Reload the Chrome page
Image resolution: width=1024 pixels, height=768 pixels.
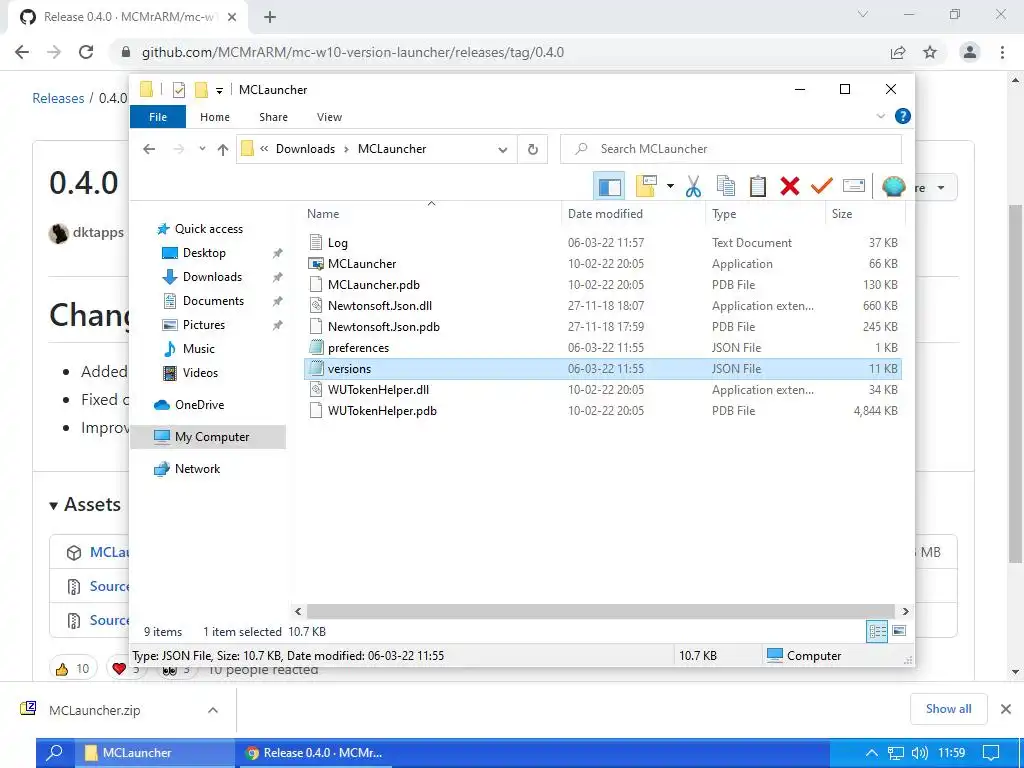[x=86, y=52]
